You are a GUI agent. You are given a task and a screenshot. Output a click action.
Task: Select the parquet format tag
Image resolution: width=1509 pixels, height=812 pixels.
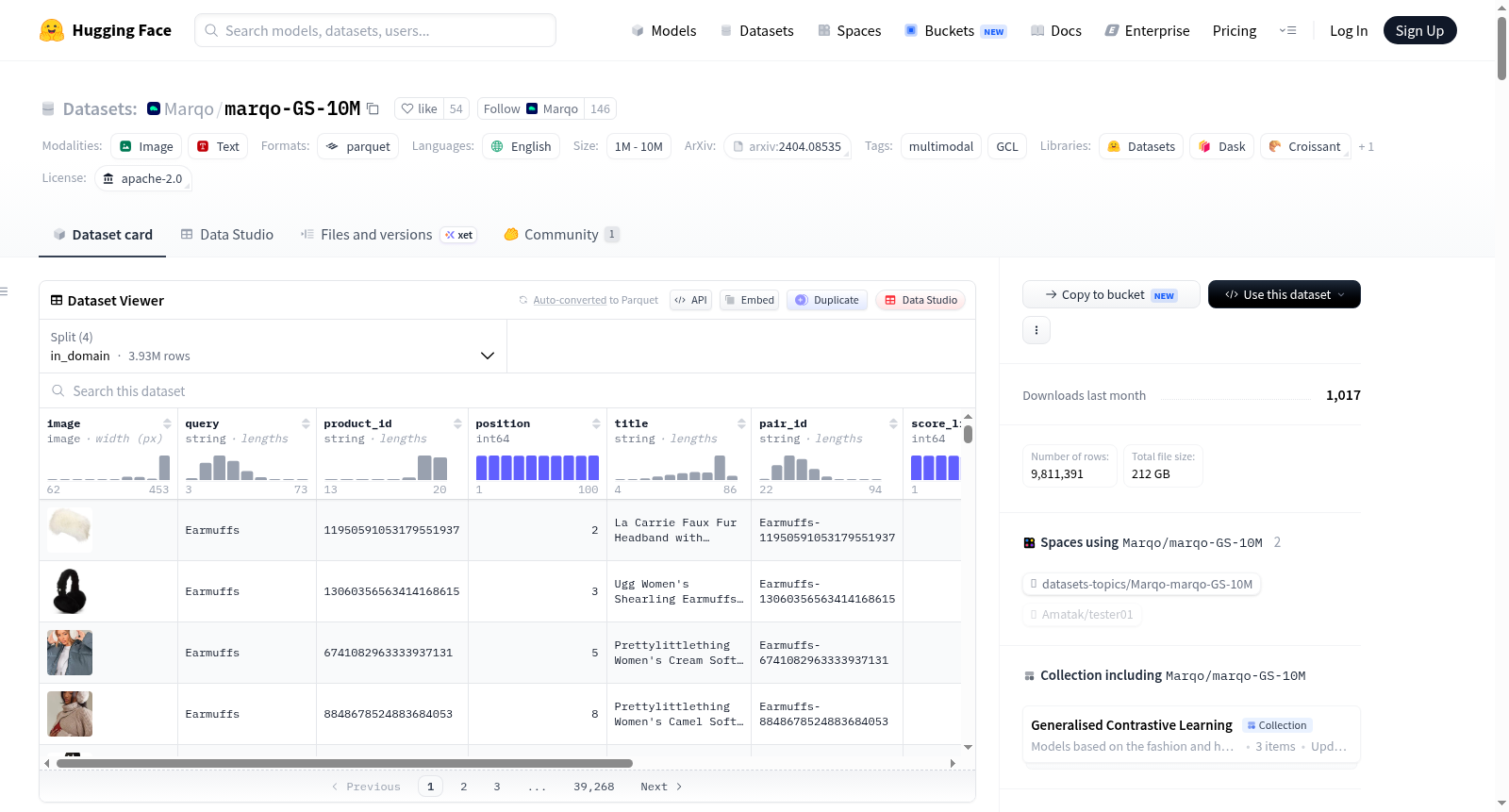pyautogui.click(x=358, y=146)
